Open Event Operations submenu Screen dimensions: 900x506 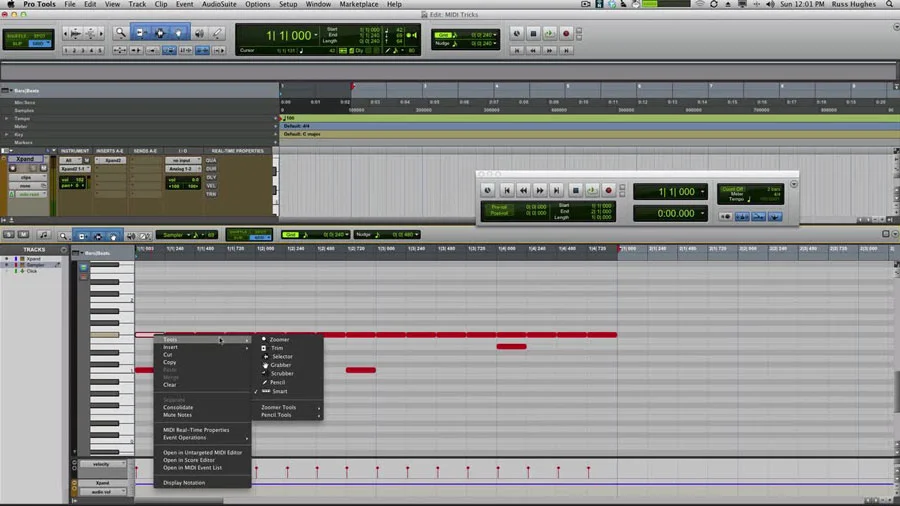pos(203,438)
